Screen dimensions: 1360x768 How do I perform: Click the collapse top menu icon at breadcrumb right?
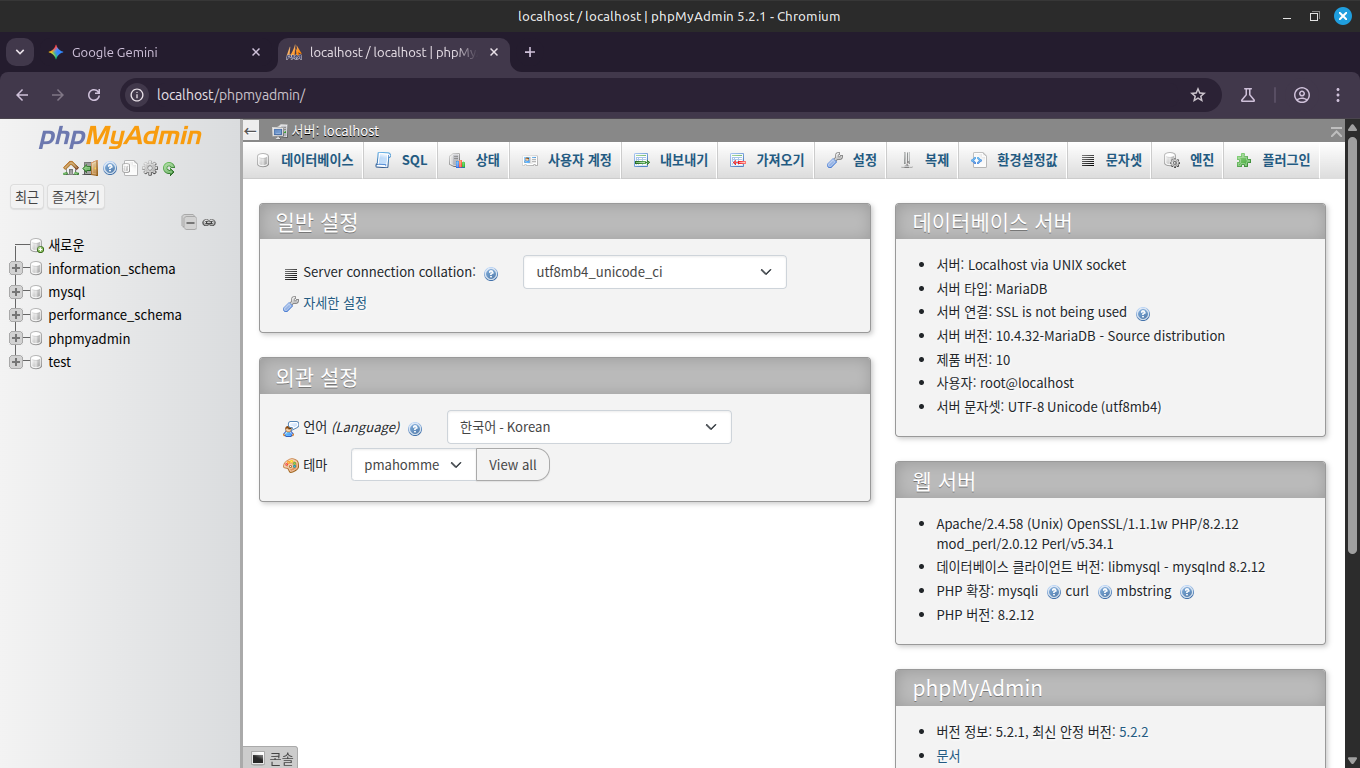point(1336,131)
